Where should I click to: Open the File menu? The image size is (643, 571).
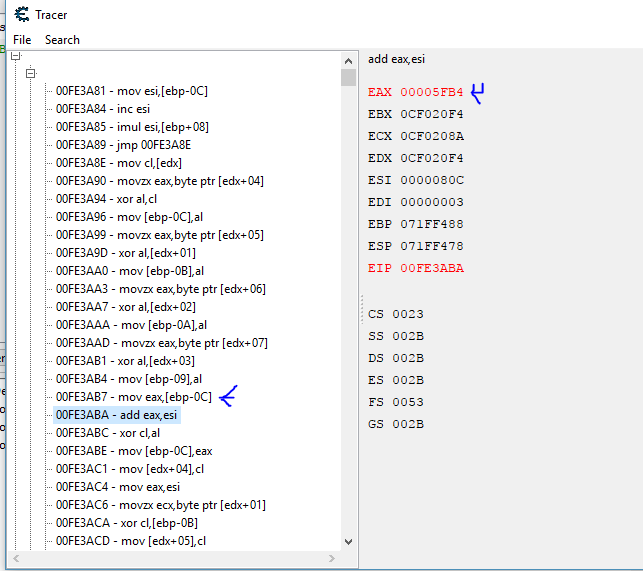(x=22, y=40)
